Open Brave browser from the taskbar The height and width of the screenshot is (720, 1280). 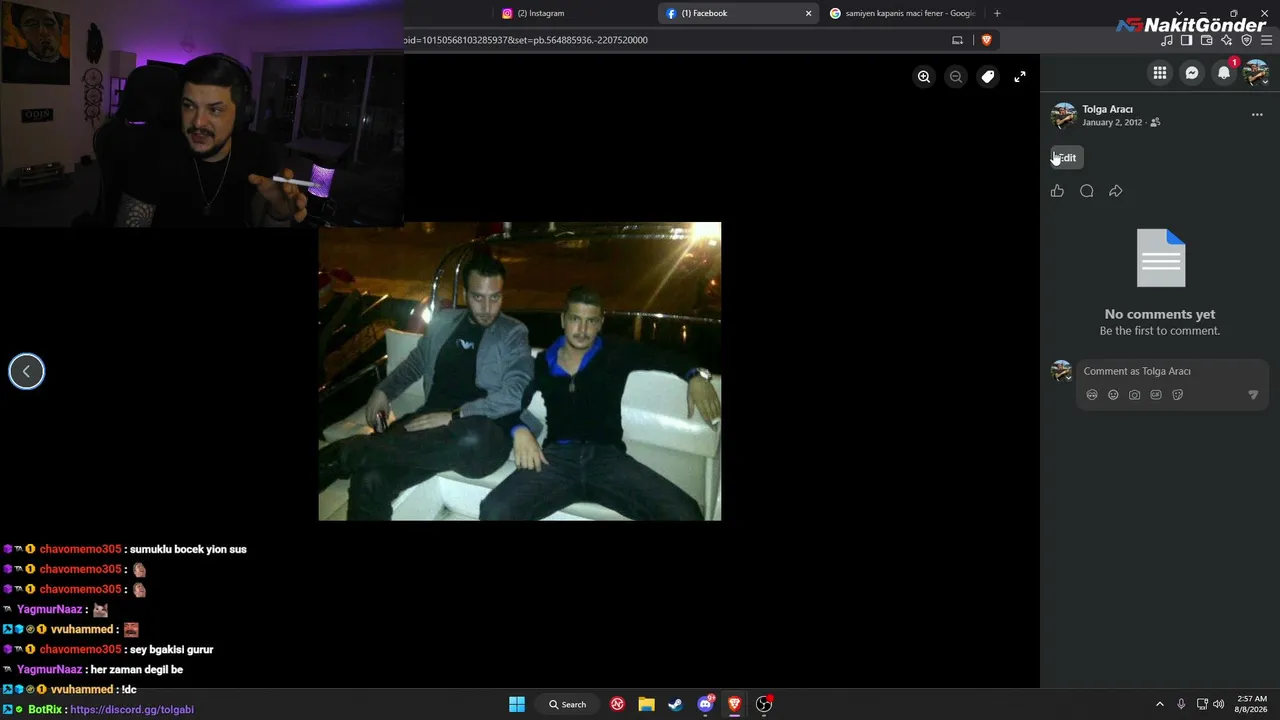pyautogui.click(x=735, y=704)
